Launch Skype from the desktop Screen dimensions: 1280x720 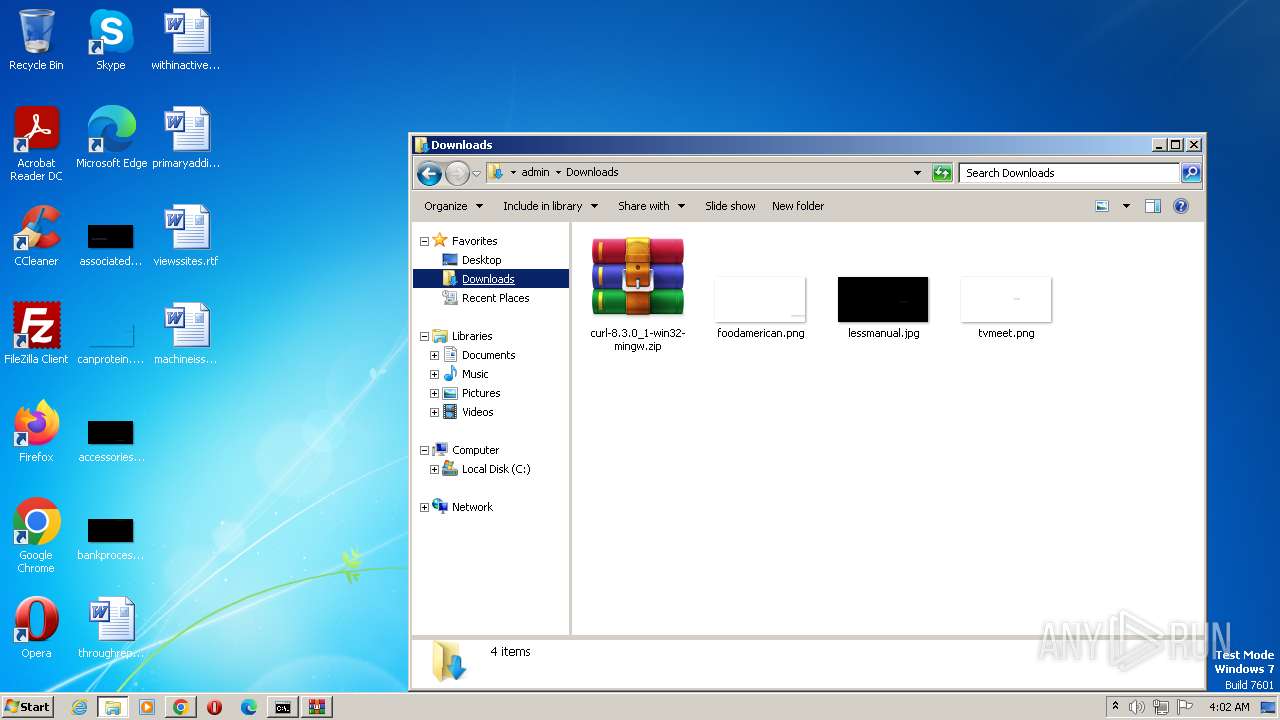(x=110, y=40)
